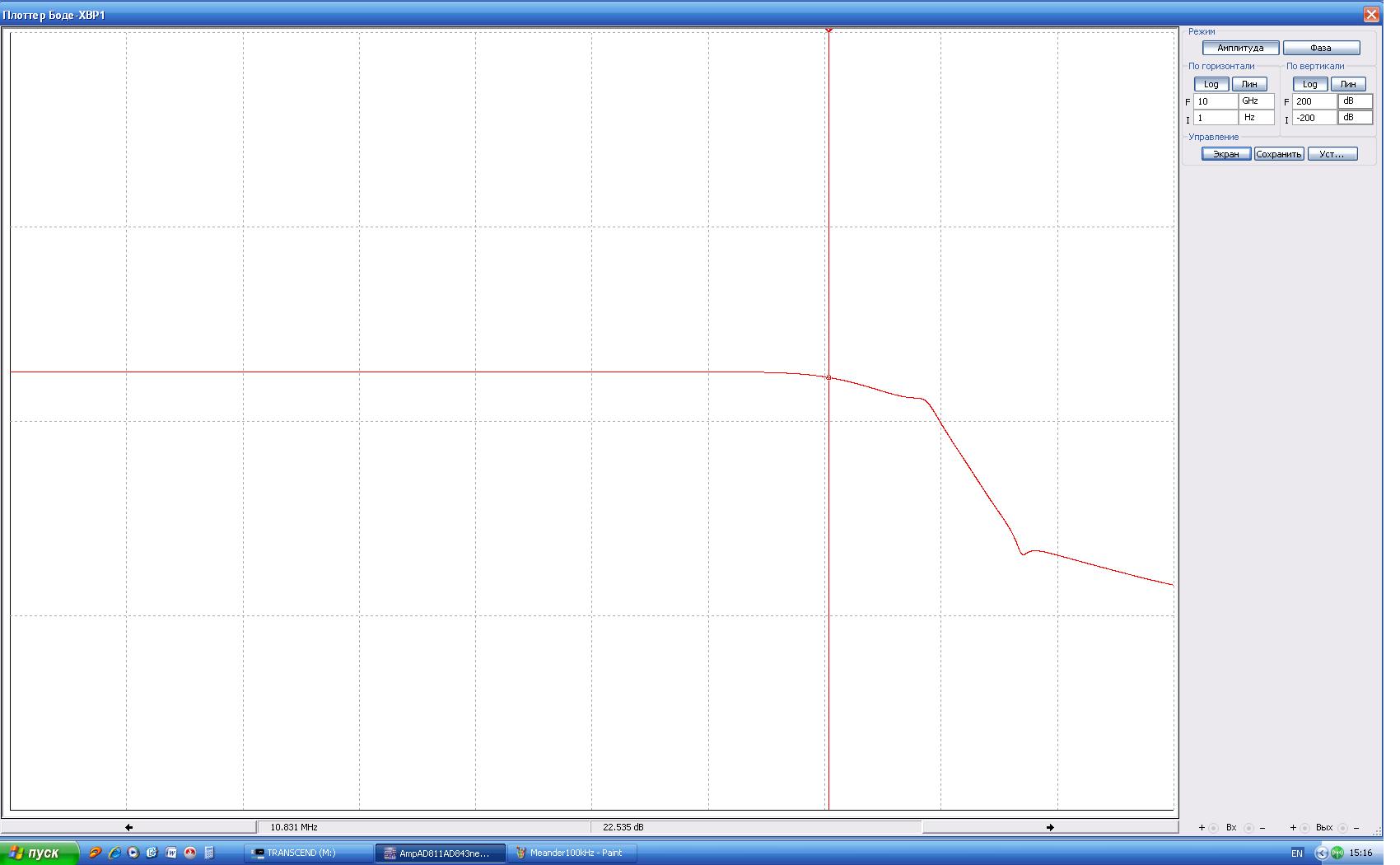Switch to Meander100kHz - Paint window
This screenshot has height=865, width=1400.
click(x=572, y=853)
